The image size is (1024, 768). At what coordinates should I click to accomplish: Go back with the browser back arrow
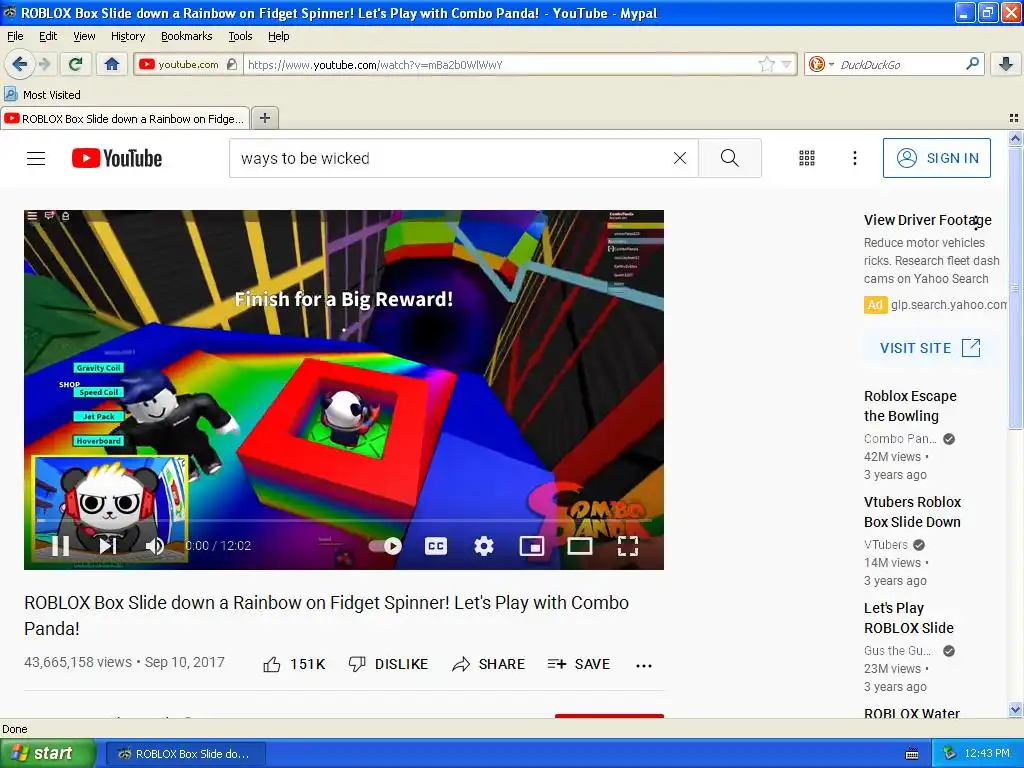coord(19,64)
